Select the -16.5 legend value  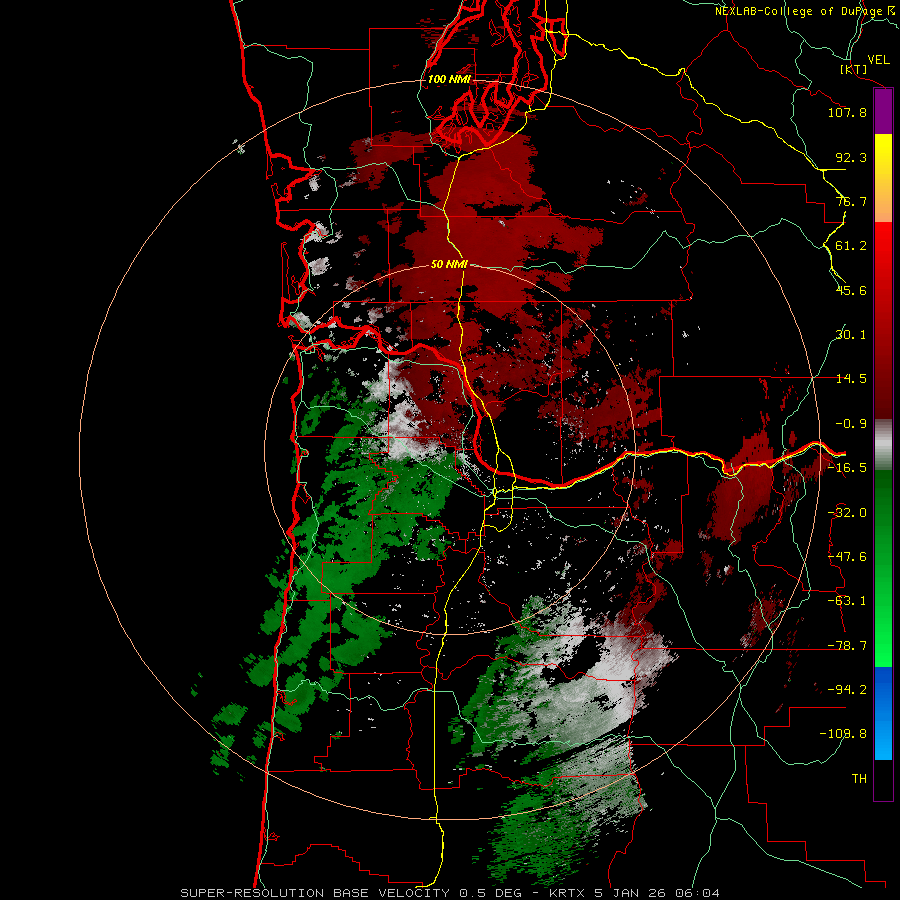[x=847, y=468]
